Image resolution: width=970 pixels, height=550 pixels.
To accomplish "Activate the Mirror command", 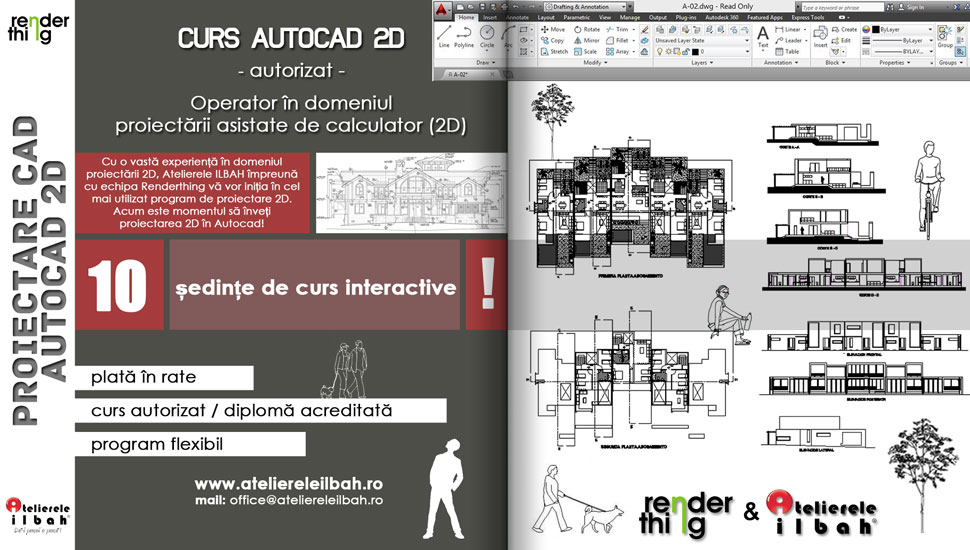I will tap(586, 41).
